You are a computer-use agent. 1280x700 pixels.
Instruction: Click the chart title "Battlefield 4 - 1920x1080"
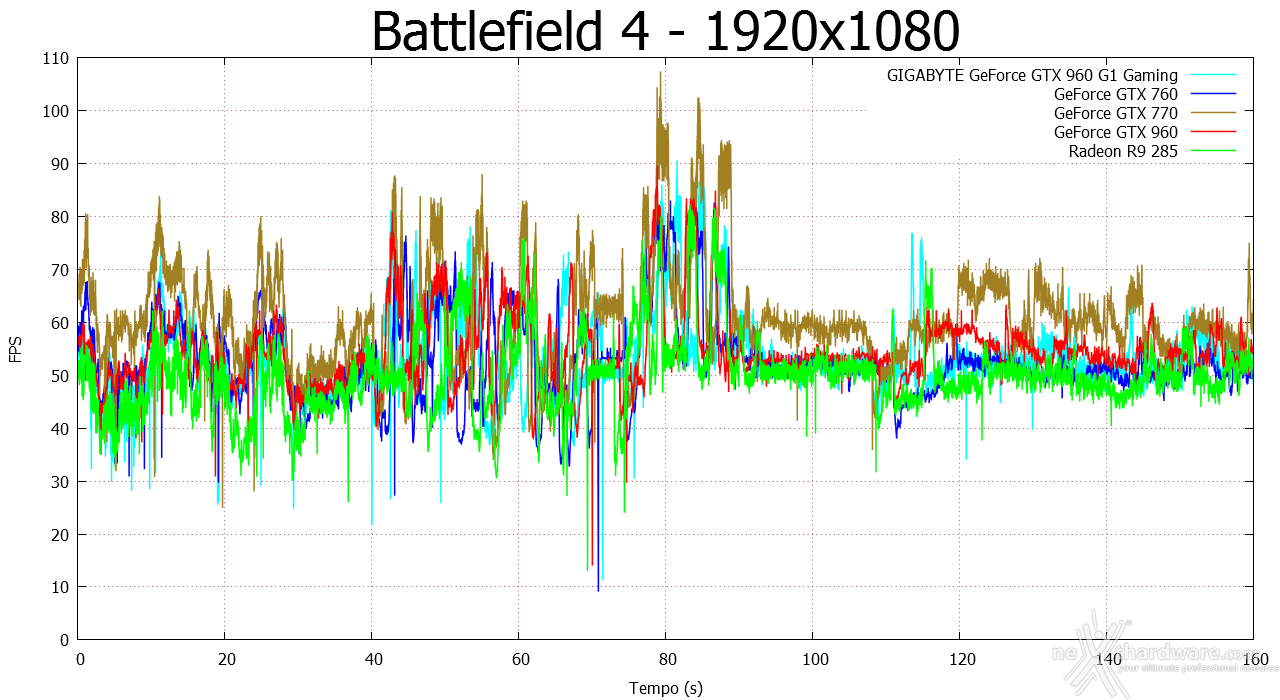pyautogui.click(x=665, y=31)
